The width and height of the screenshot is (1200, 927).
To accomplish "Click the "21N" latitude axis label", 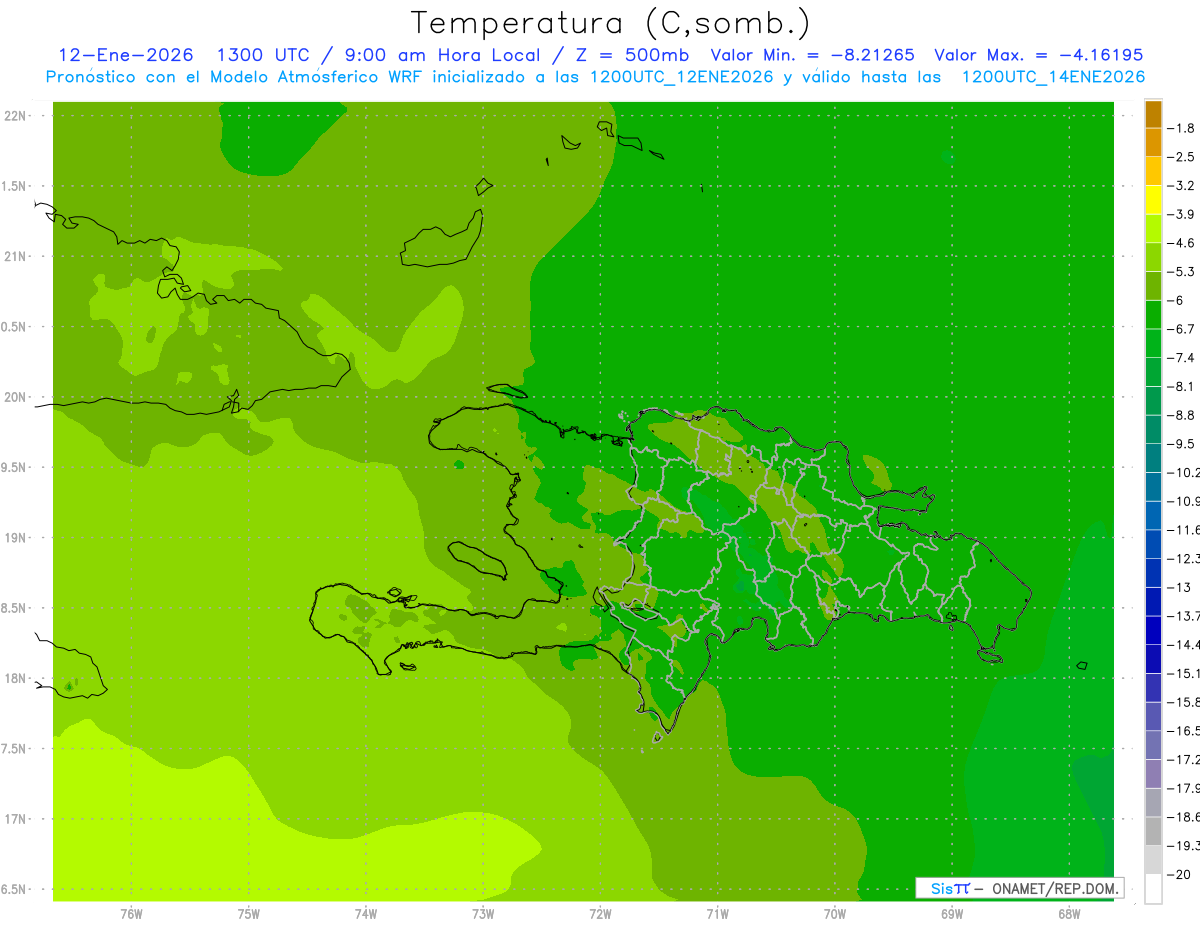I will [16, 257].
